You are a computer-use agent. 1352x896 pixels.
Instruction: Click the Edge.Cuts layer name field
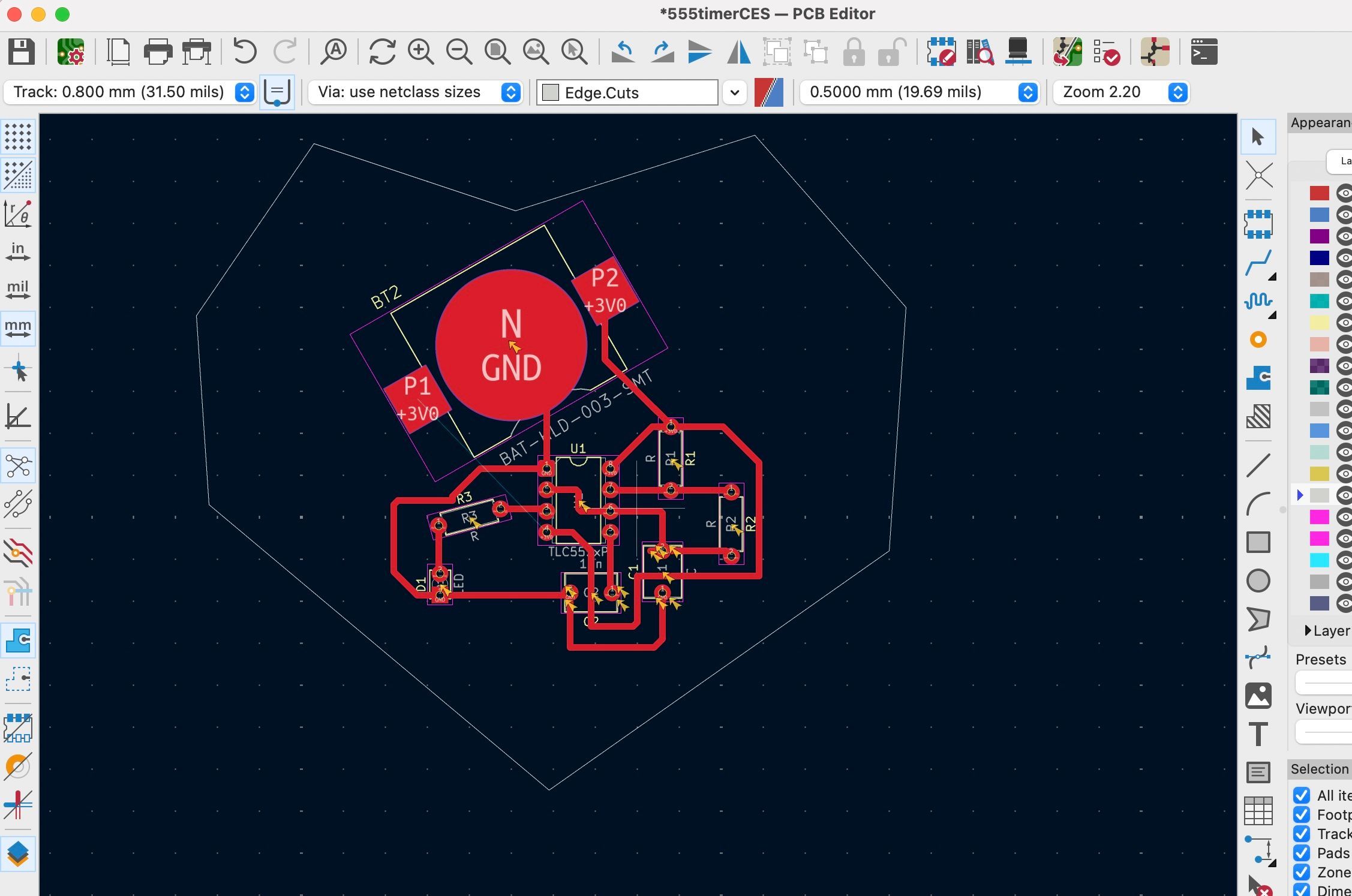(x=627, y=92)
